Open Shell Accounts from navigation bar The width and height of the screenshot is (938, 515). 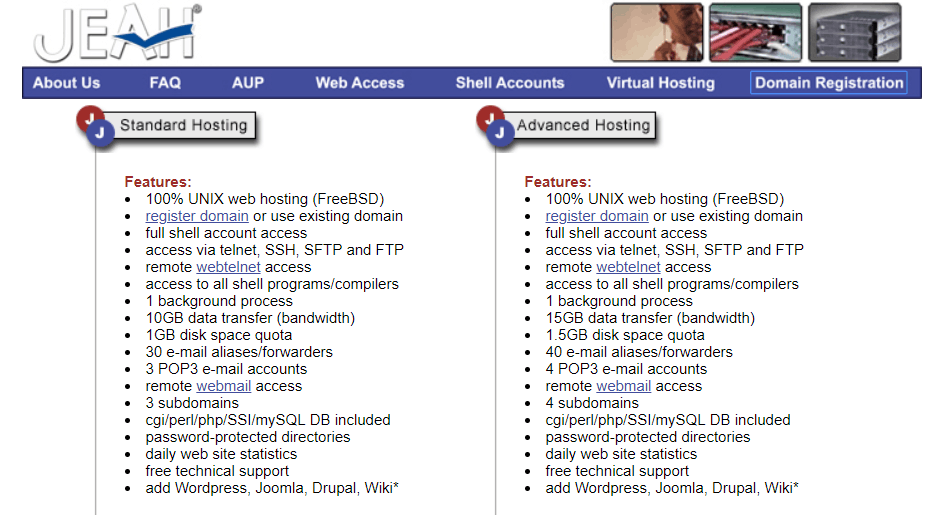point(510,83)
